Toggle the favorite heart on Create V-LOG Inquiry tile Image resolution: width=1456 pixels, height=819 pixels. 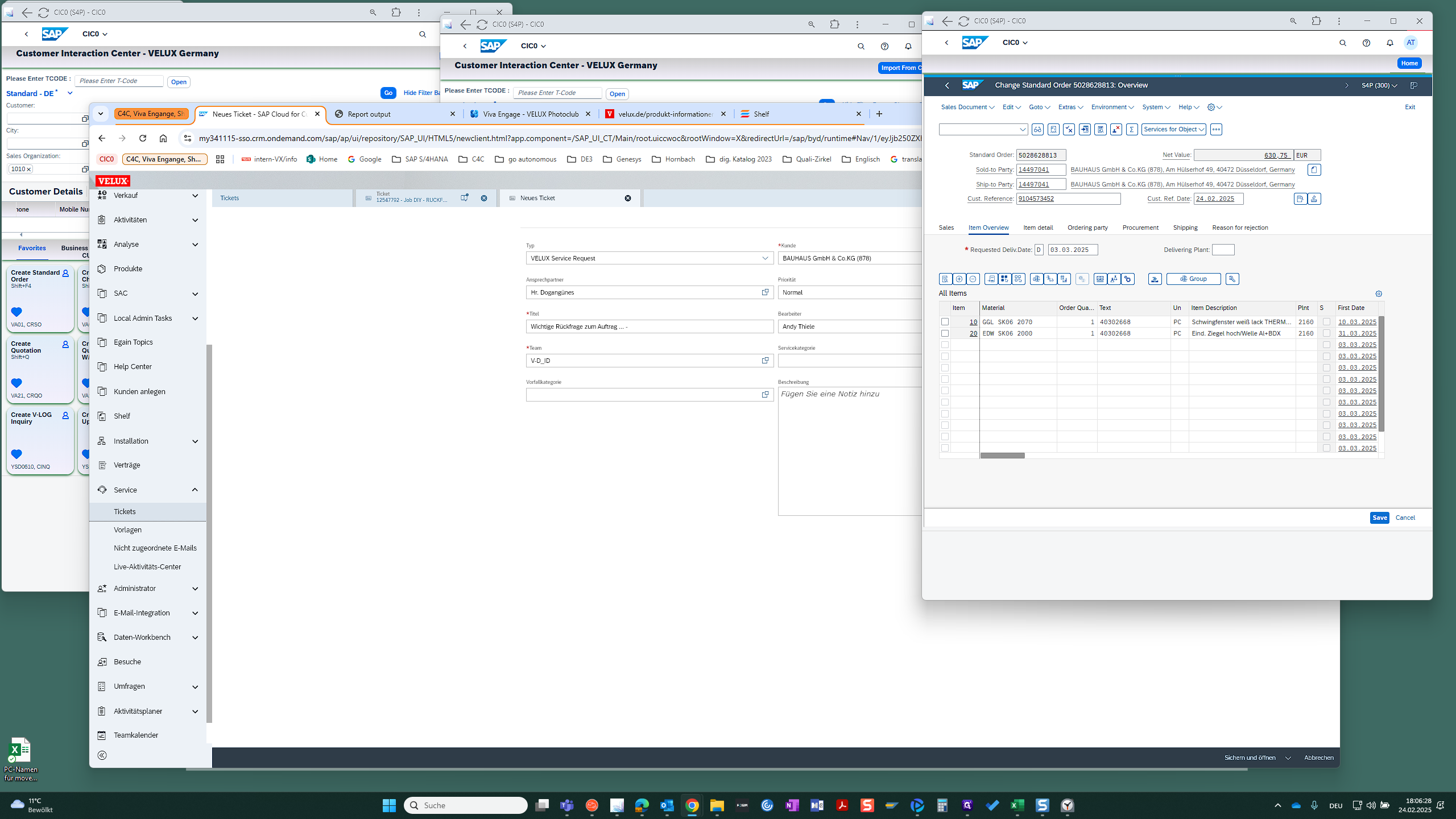coord(16,454)
